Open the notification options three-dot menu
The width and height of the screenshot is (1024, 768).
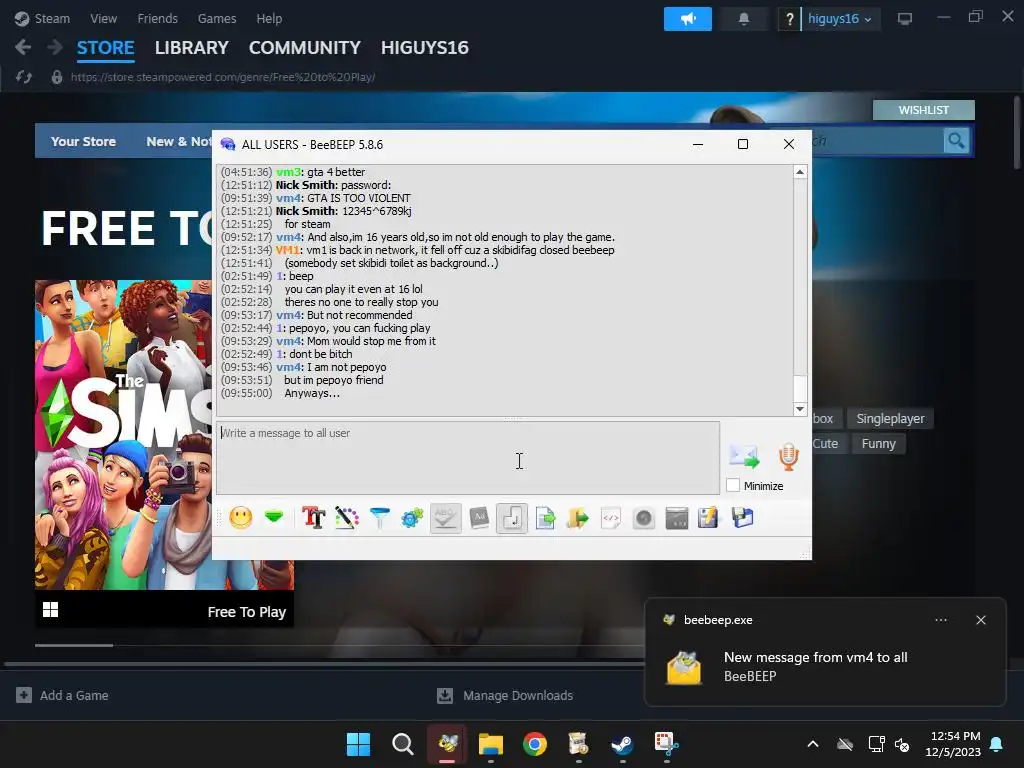(941, 620)
